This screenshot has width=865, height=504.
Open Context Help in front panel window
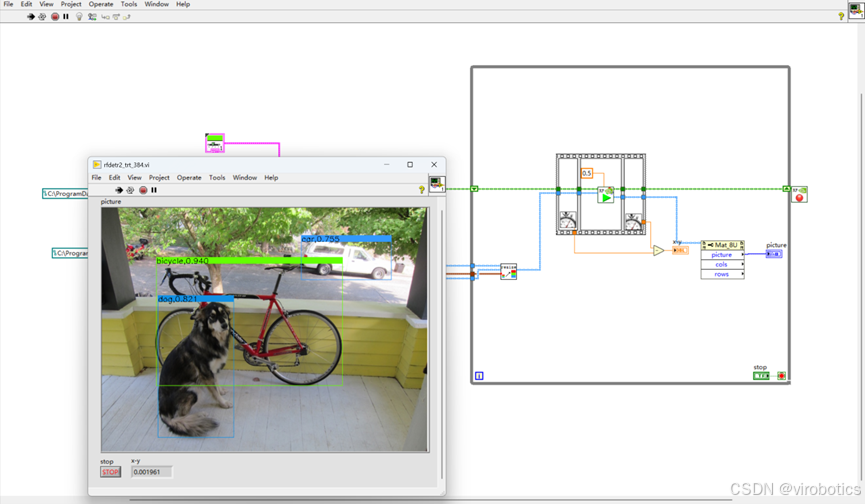[421, 190]
